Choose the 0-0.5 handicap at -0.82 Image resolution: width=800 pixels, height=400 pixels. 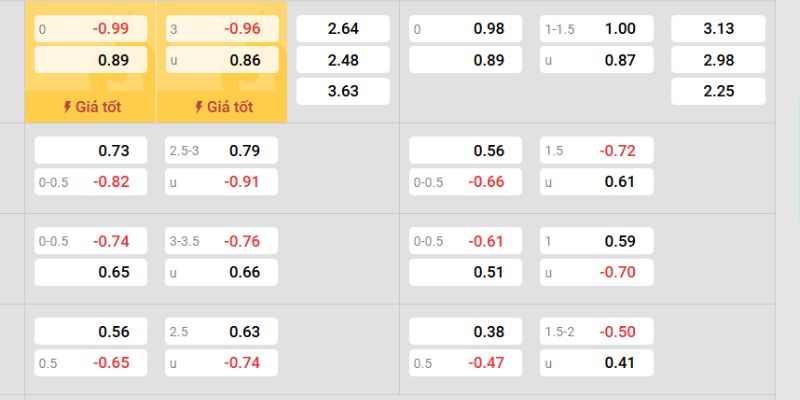pyautogui.click(x=90, y=182)
